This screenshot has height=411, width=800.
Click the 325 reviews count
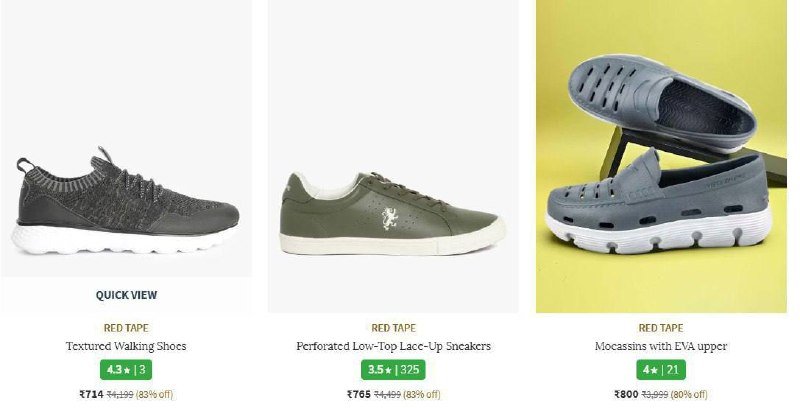click(410, 370)
